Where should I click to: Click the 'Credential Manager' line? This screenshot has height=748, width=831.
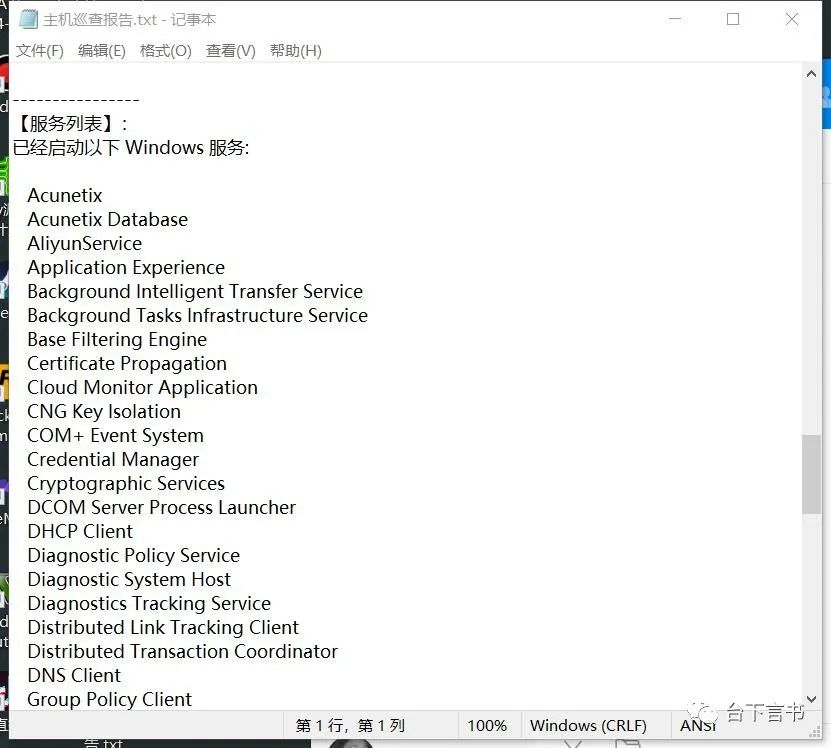(113, 460)
